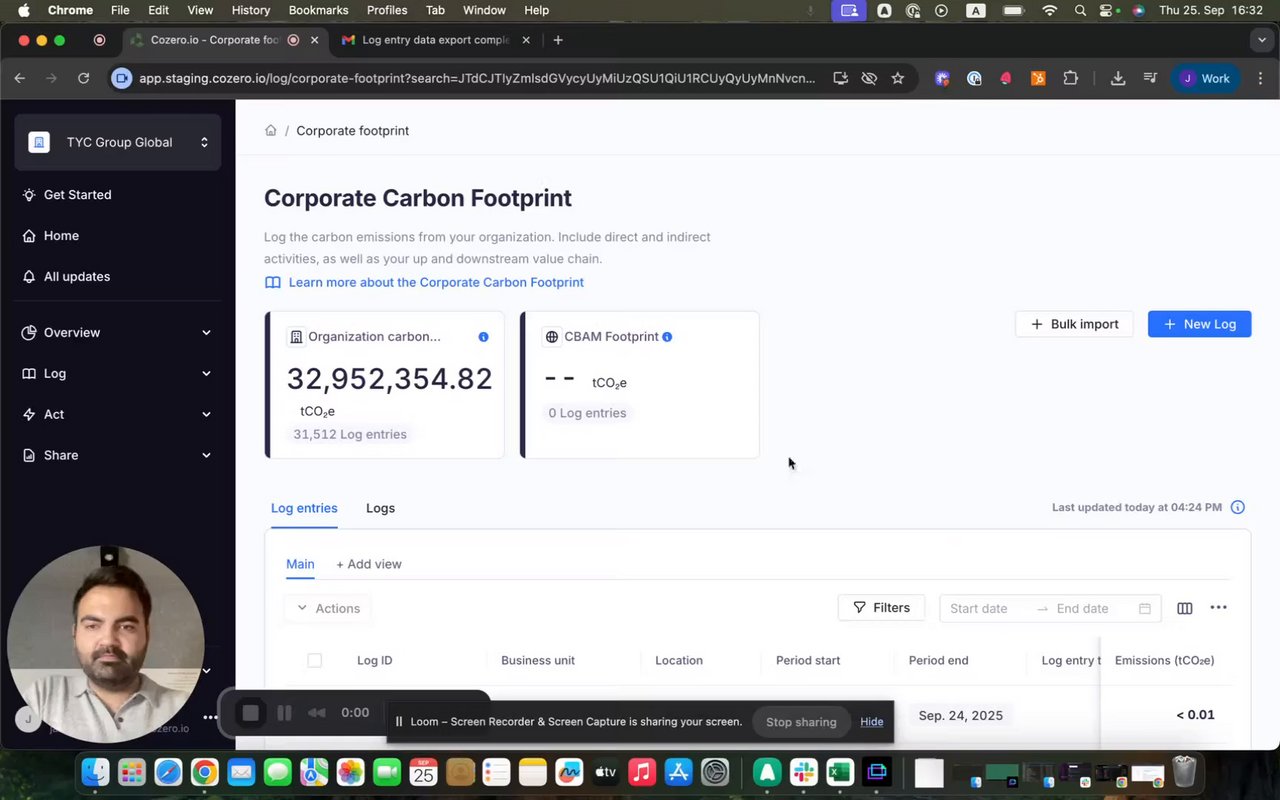1280x800 pixels.
Task: Click the media control icon in Chrome toolbar
Action: [1150, 78]
